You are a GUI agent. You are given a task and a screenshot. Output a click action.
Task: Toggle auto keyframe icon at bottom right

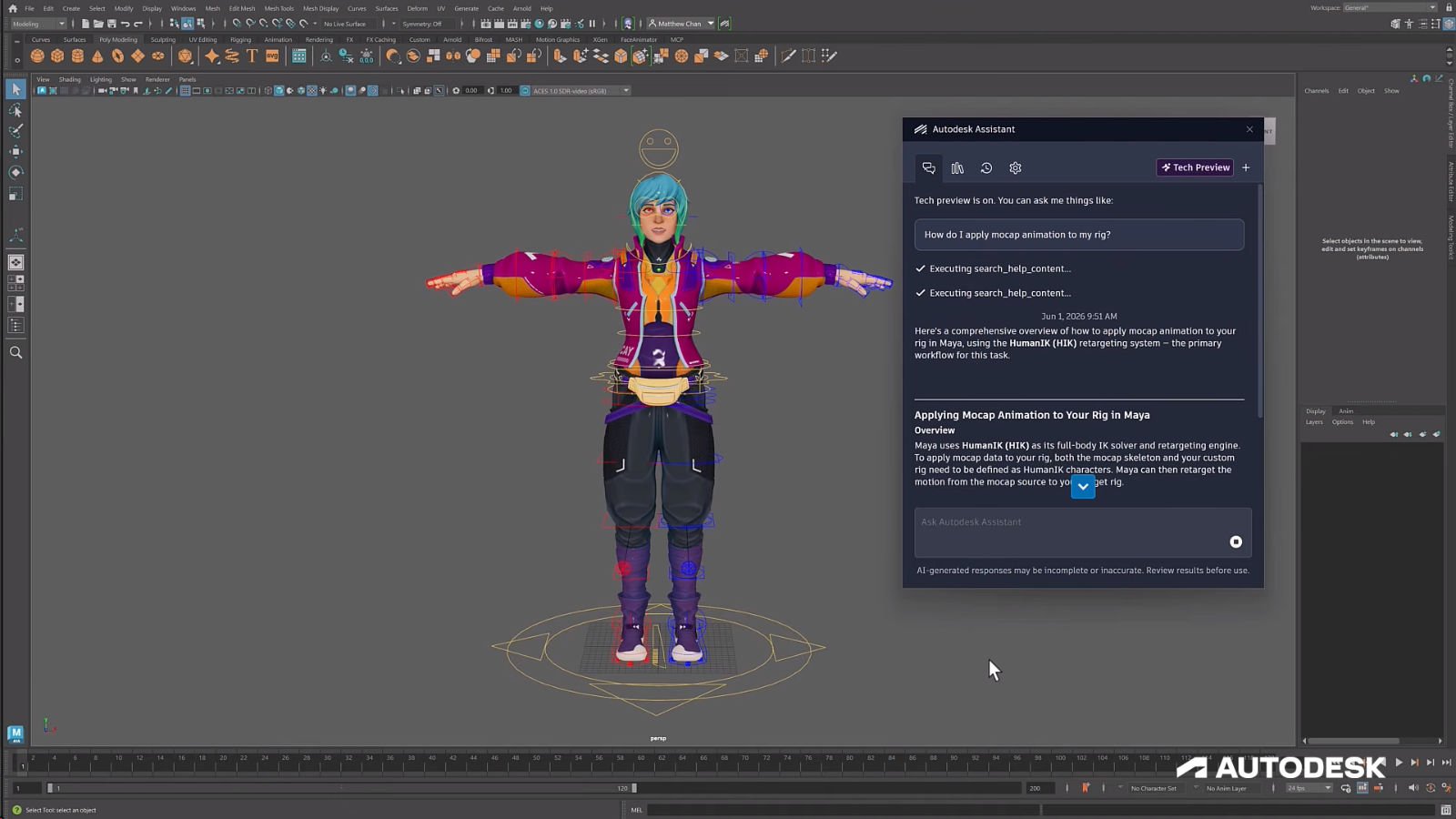[x=1431, y=788]
